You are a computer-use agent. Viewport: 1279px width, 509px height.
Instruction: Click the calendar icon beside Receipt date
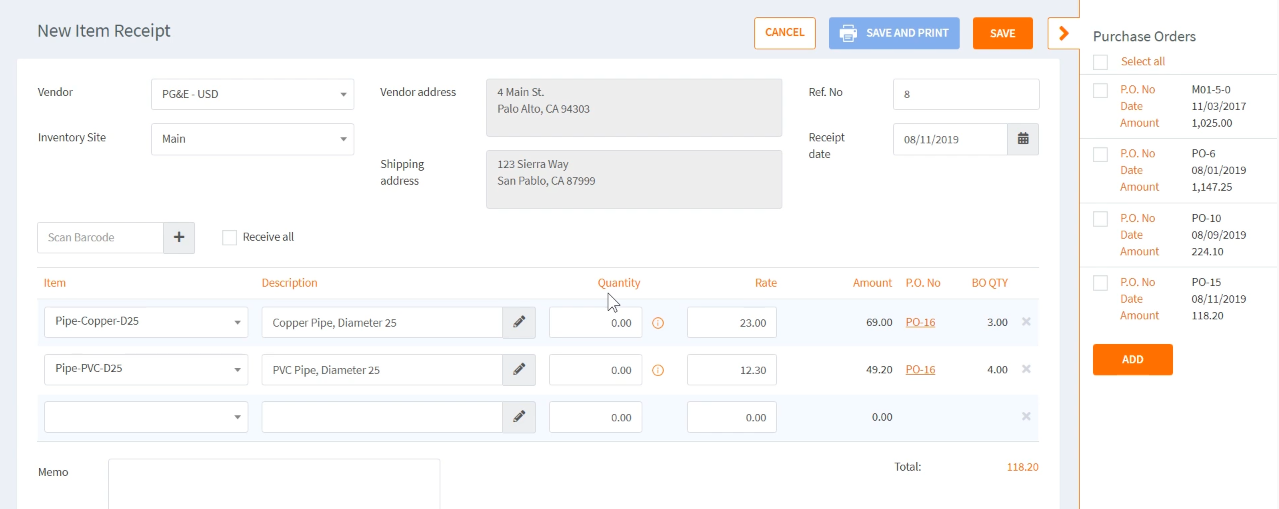click(1023, 139)
